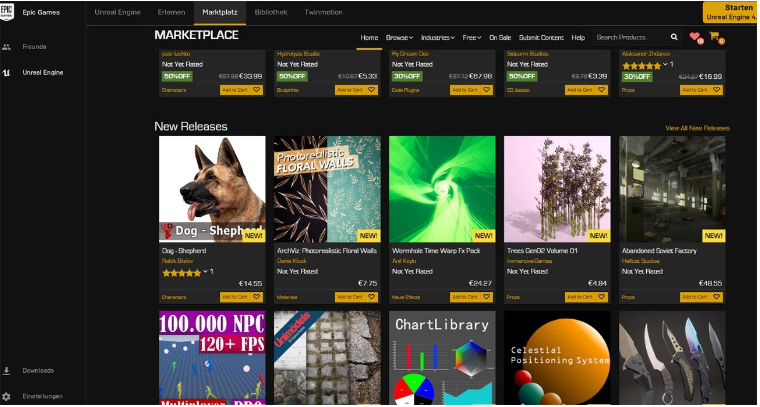
Task: Add ArchViz Floral Walls to cart
Action: click(x=350, y=297)
